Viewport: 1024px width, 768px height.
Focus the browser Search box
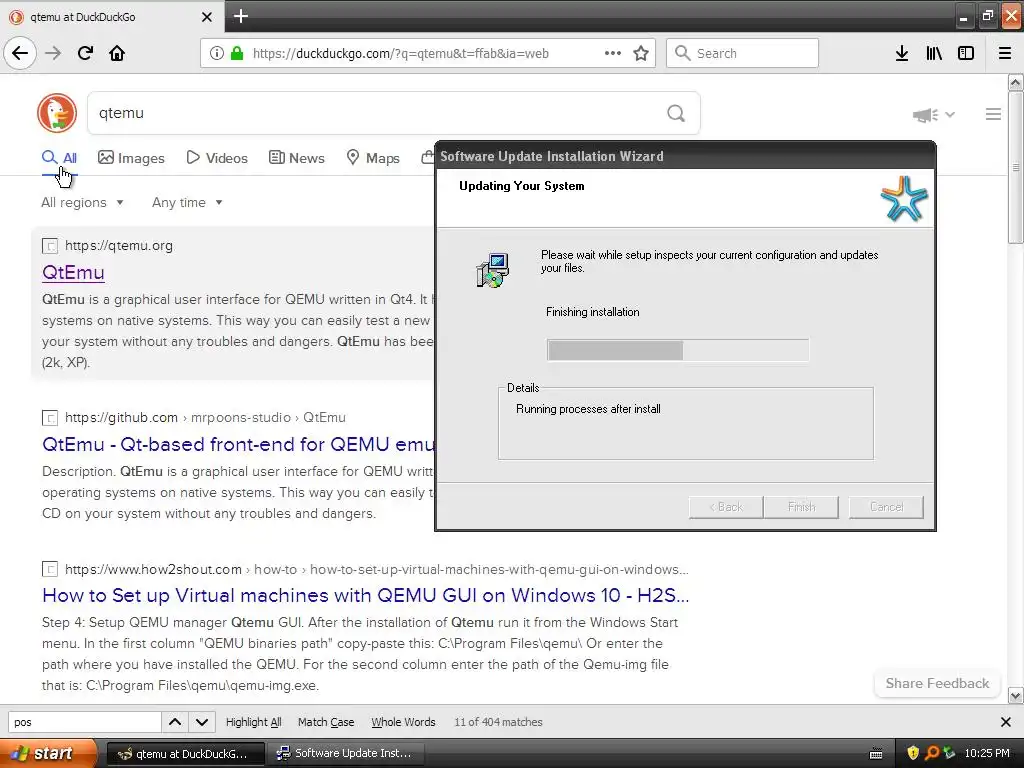[742, 54]
